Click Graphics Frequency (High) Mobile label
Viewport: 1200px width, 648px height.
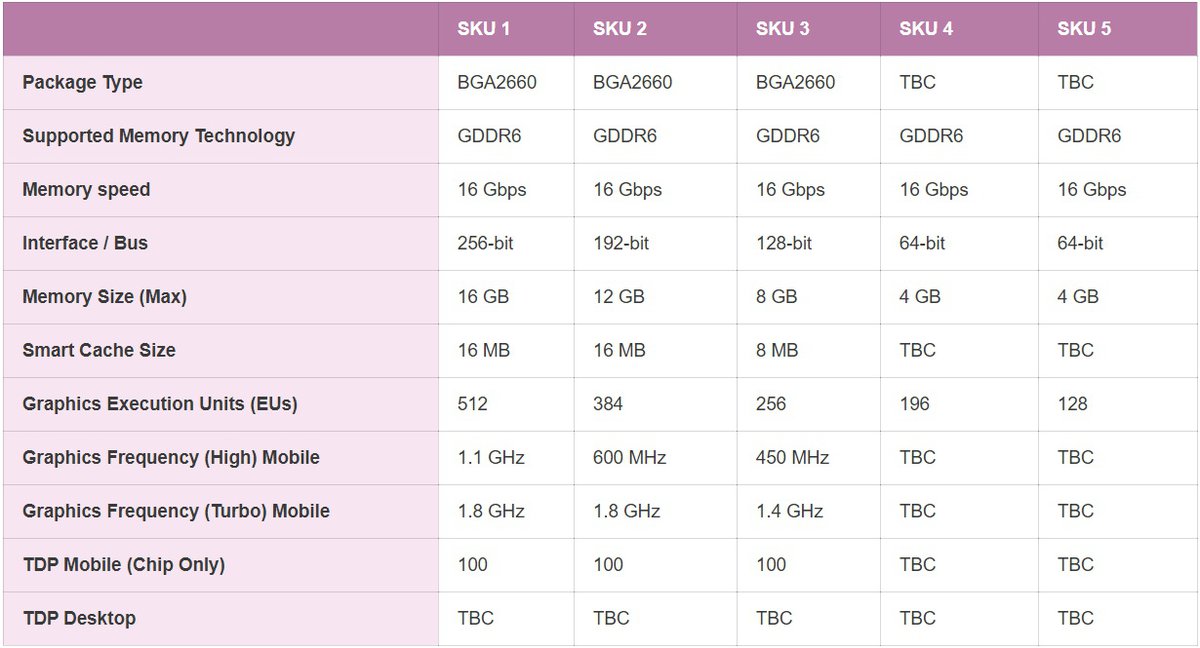click(171, 458)
